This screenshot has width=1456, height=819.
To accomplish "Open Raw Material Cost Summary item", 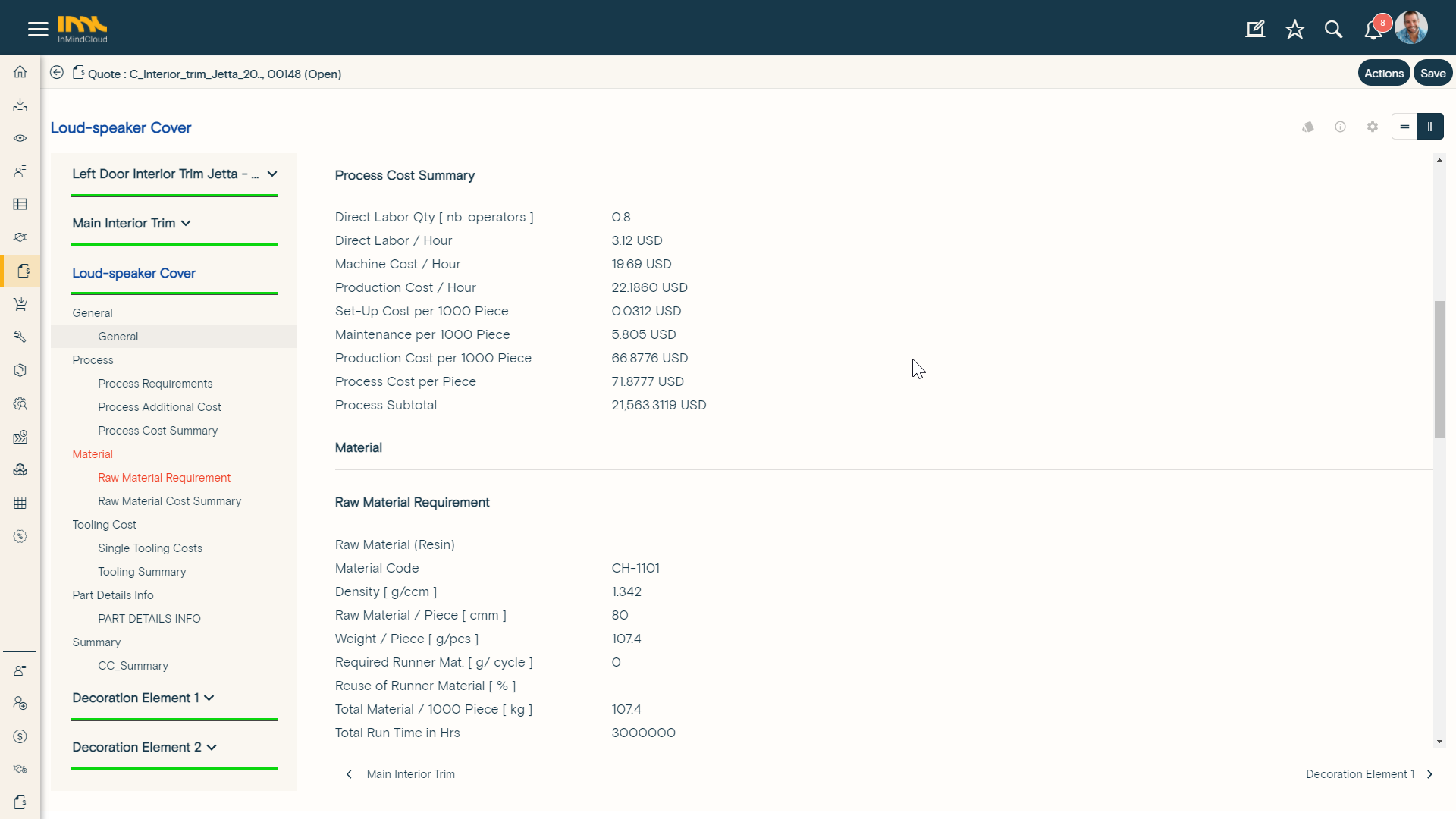I will (x=169, y=501).
